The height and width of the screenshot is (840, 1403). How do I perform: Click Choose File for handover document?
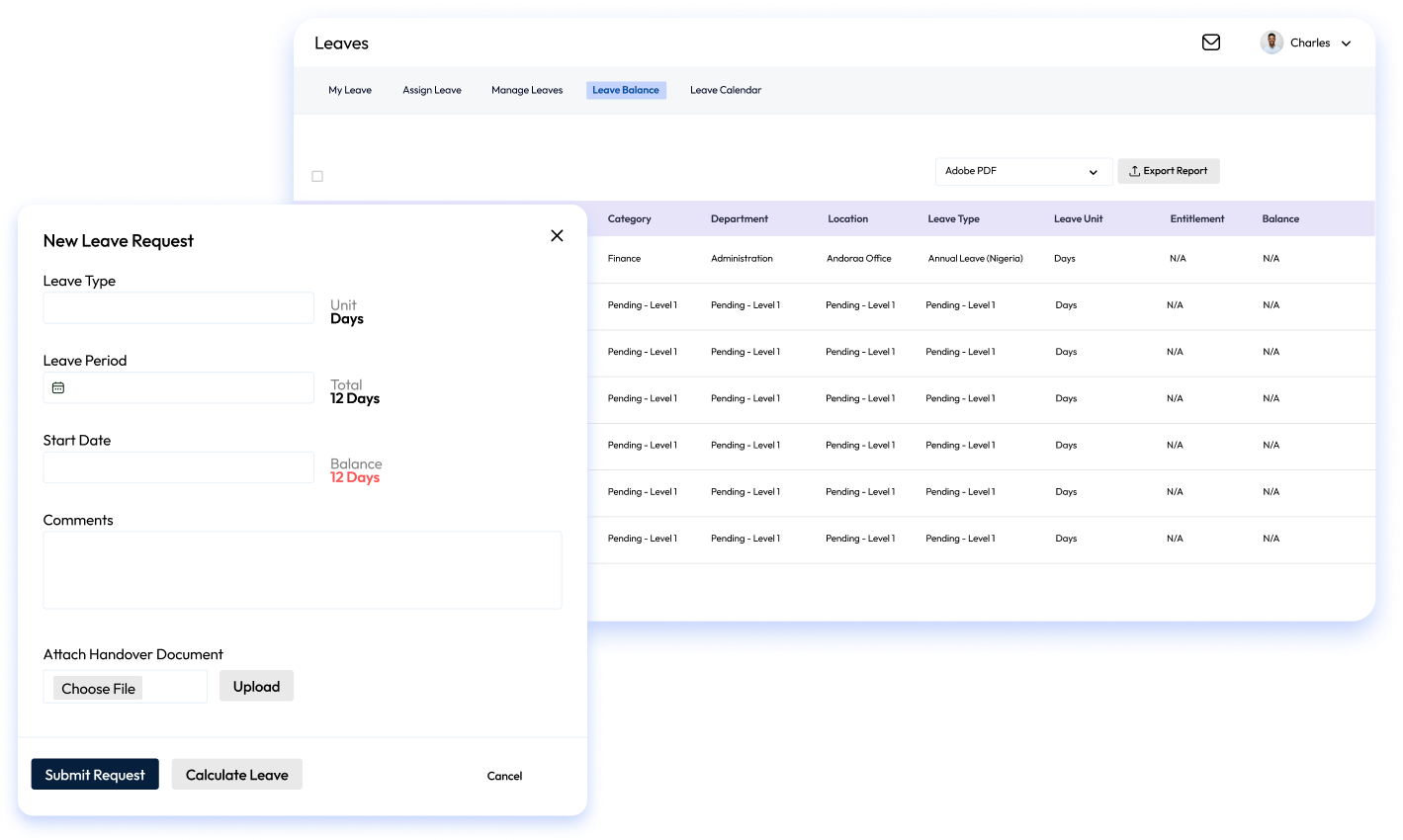pos(98,688)
